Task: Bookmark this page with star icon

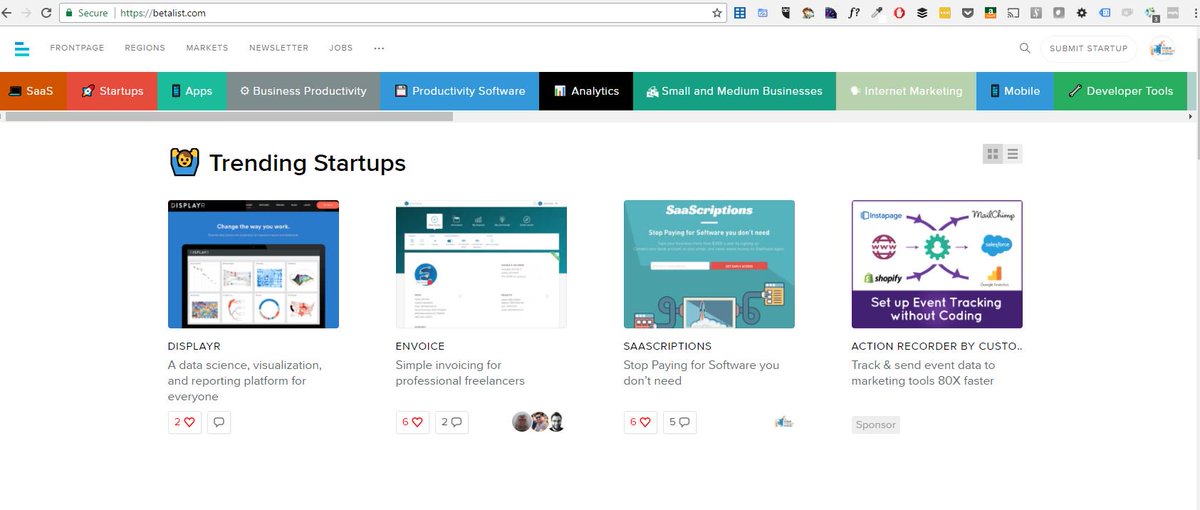Action: tap(717, 13)
